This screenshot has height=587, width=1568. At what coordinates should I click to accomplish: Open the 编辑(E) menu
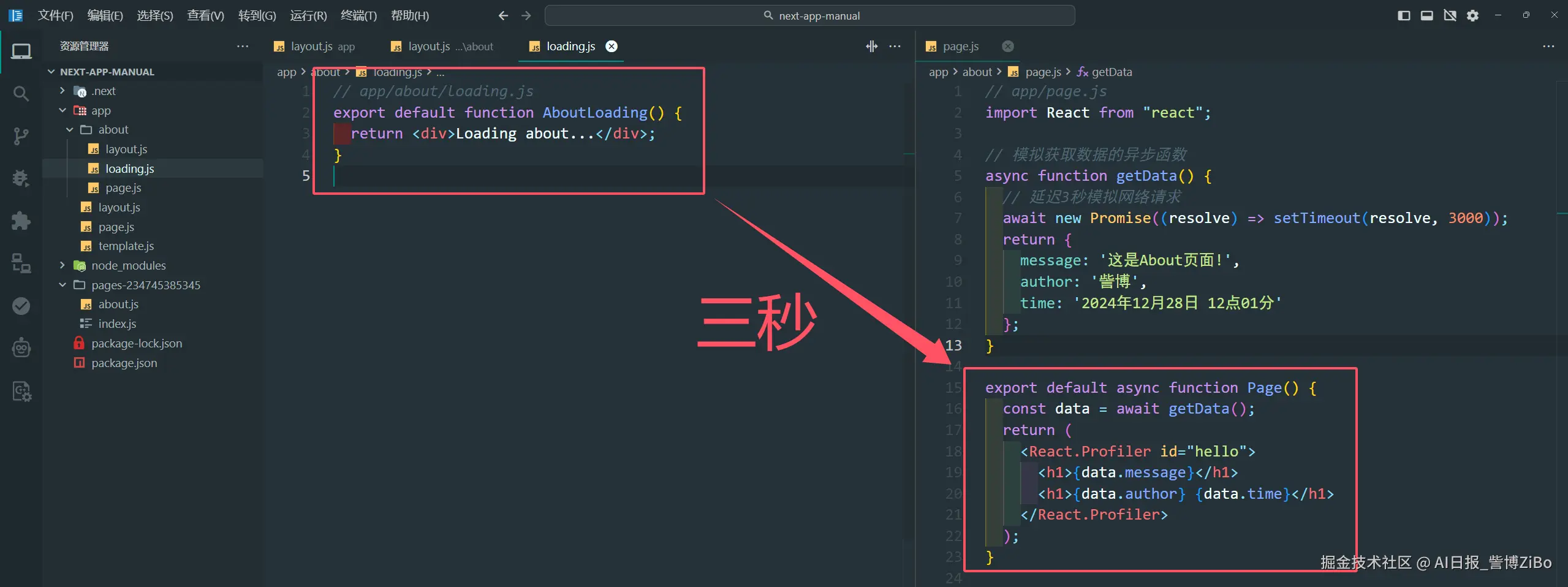coord(105,15)
